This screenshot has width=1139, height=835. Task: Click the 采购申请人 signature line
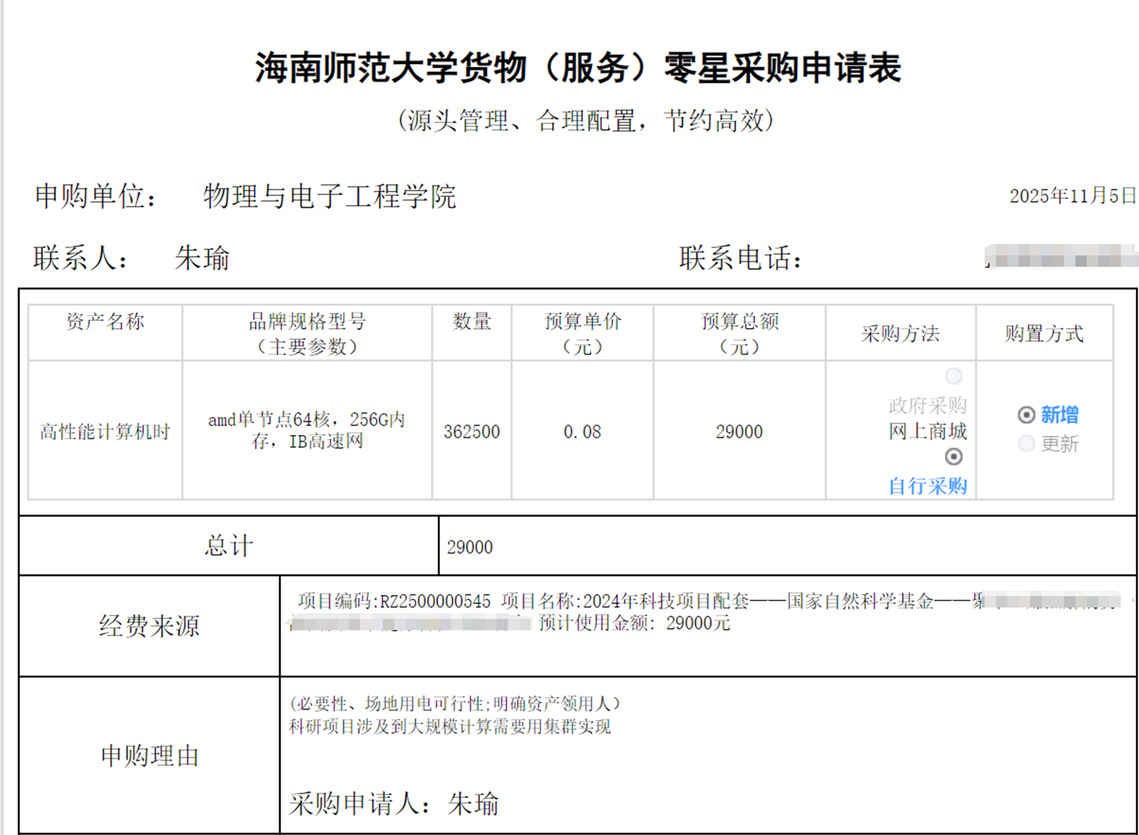point(394,803)
